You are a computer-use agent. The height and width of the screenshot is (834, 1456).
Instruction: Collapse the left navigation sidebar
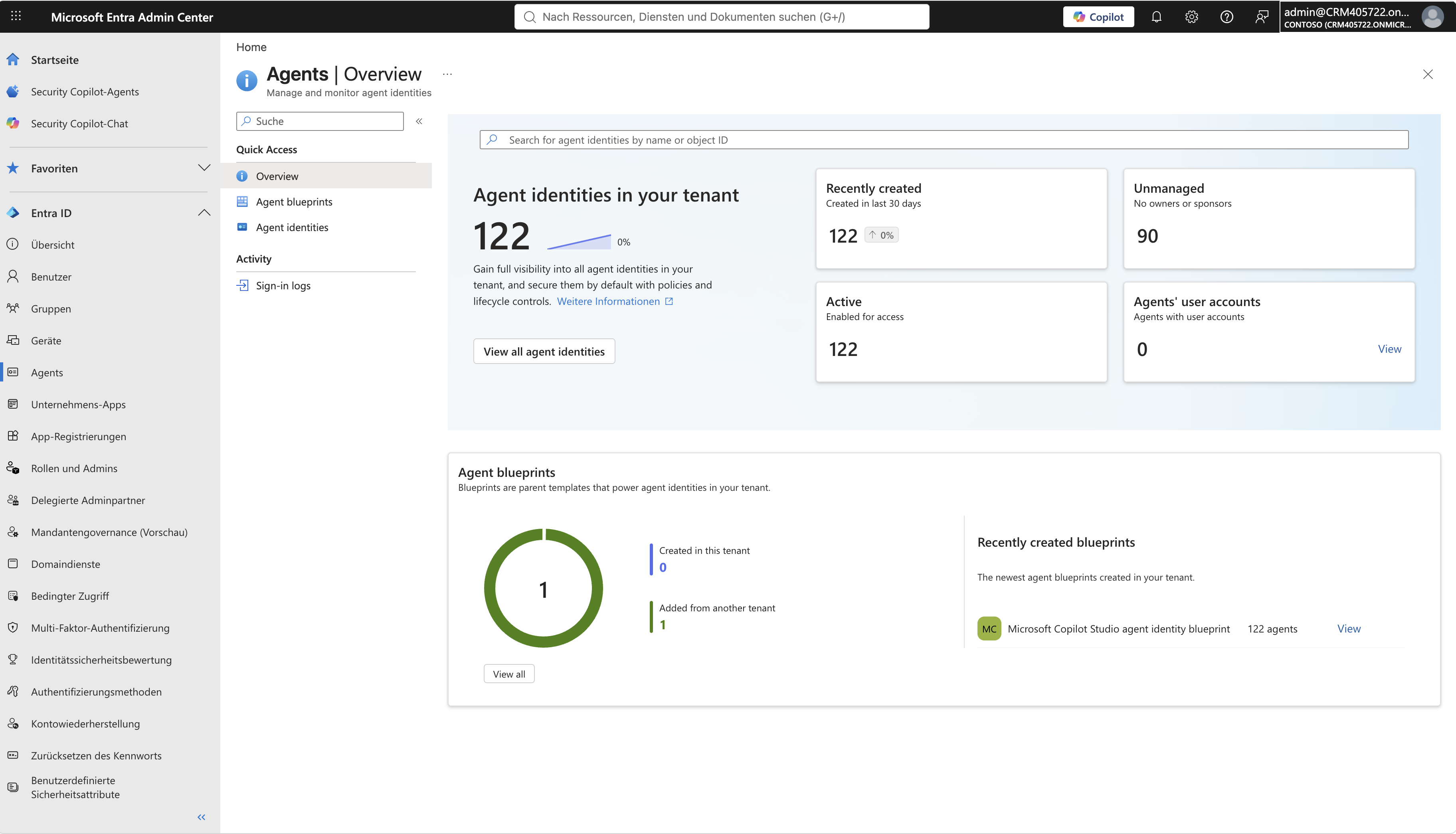[x=202, y=817]
